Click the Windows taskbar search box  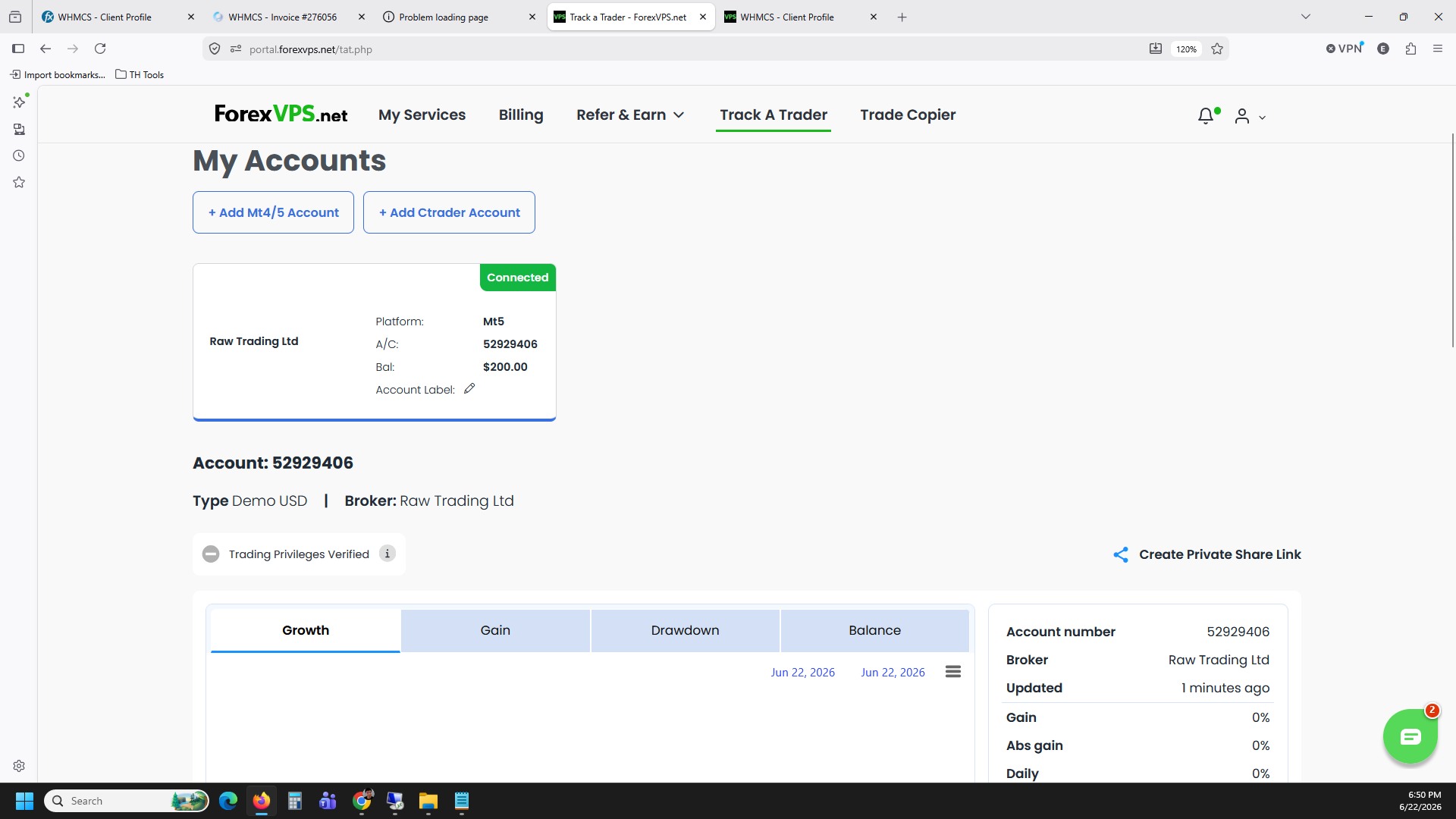pyautogui.click(x=127, y=801)
